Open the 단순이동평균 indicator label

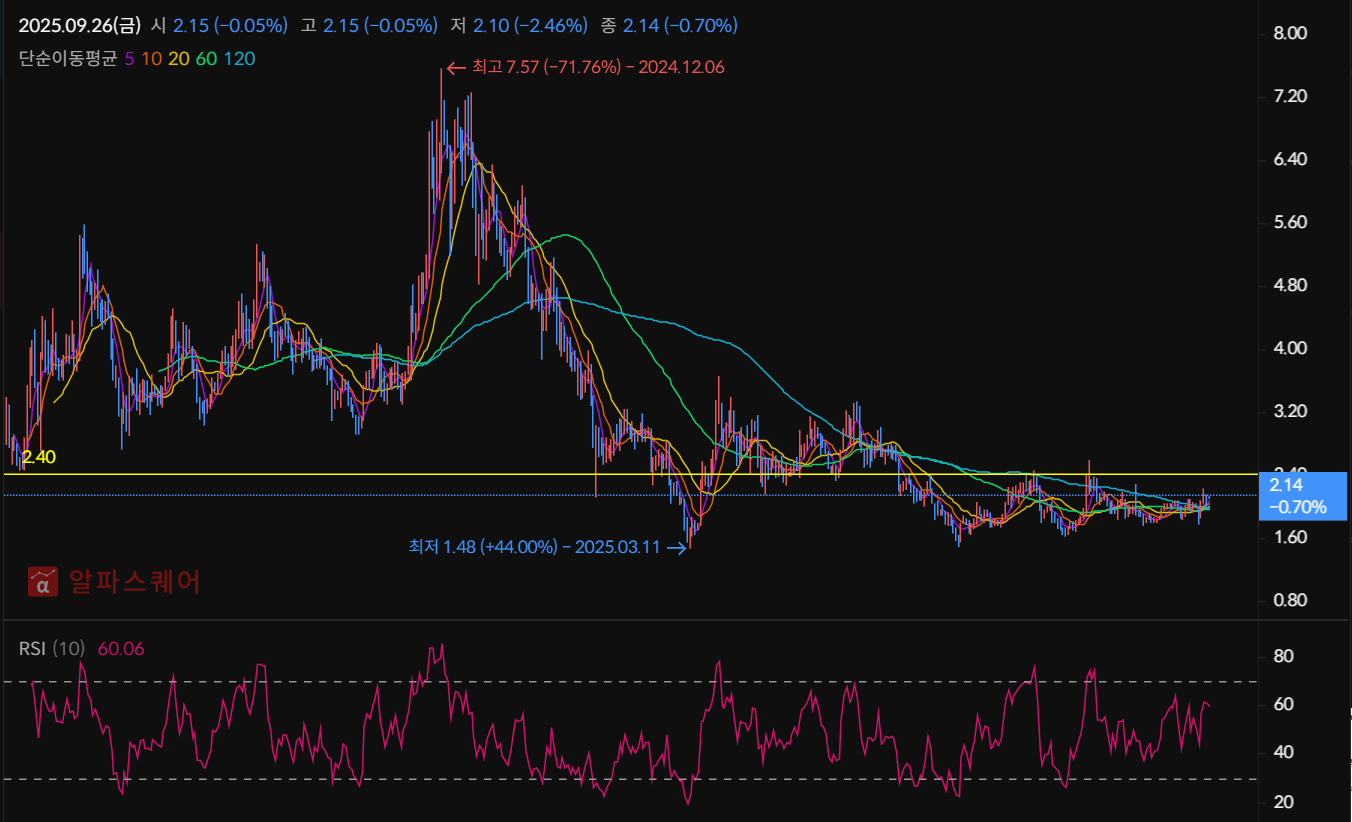pyautogui.click(x=68, y=59)
